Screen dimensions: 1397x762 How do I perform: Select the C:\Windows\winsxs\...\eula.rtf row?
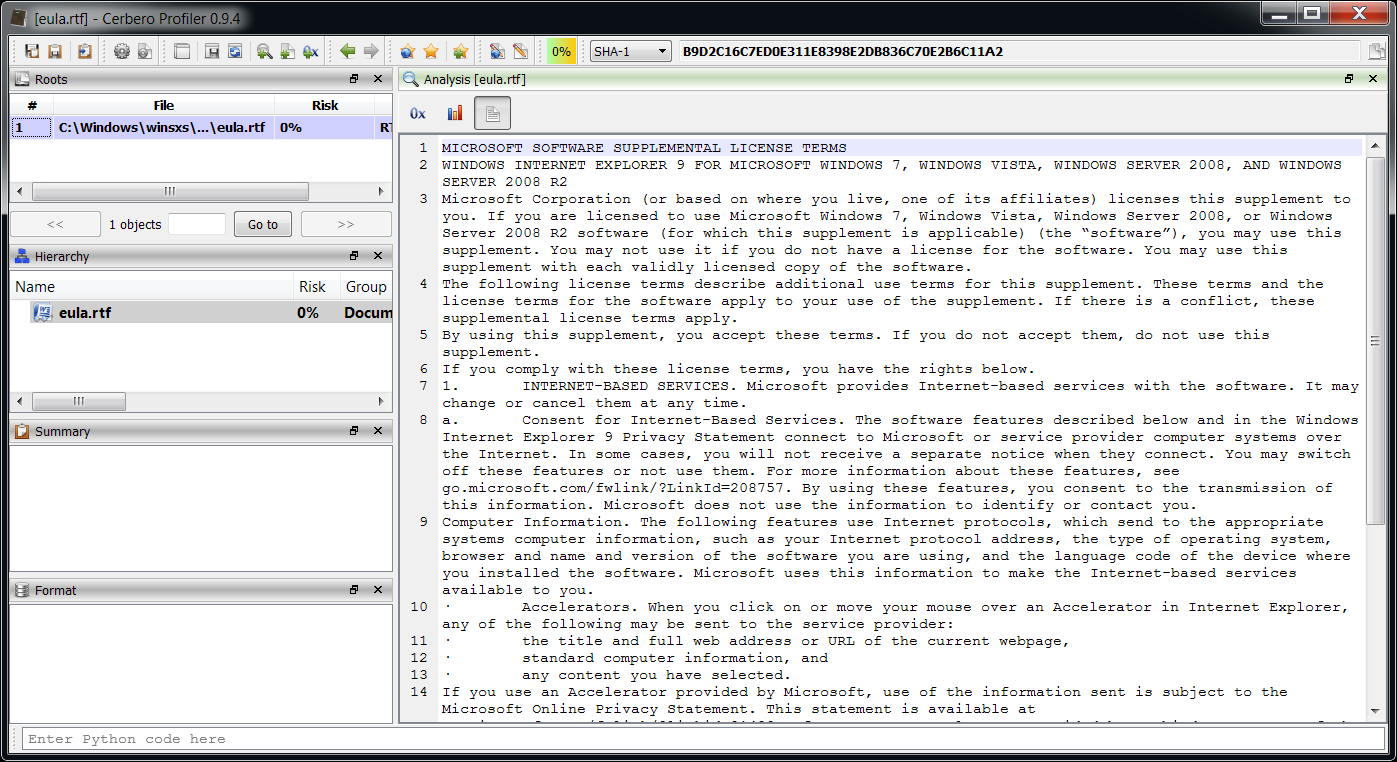pos(202,127)
